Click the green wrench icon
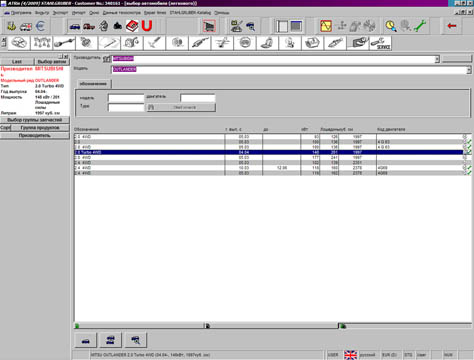Screen dimensions: 474x360 tap(420, 26)
